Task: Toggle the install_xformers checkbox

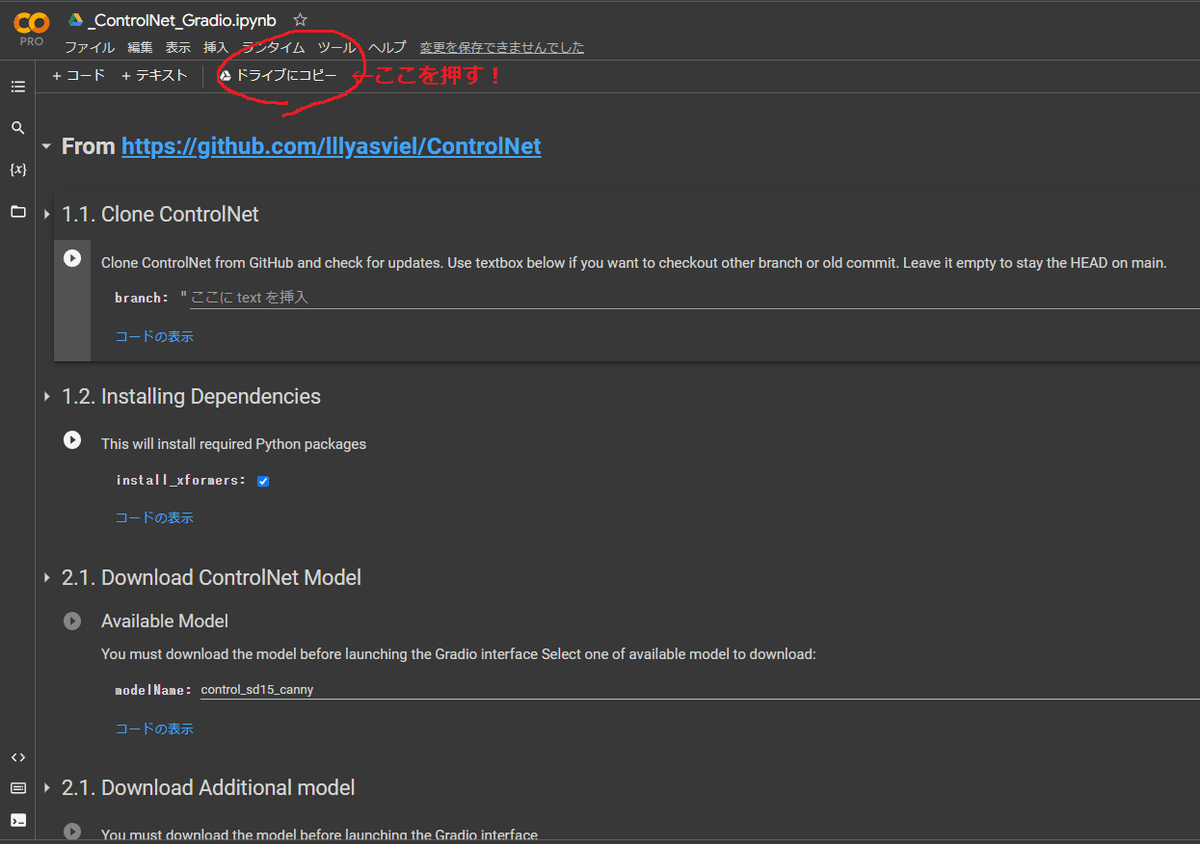Action: pos(263,481)
